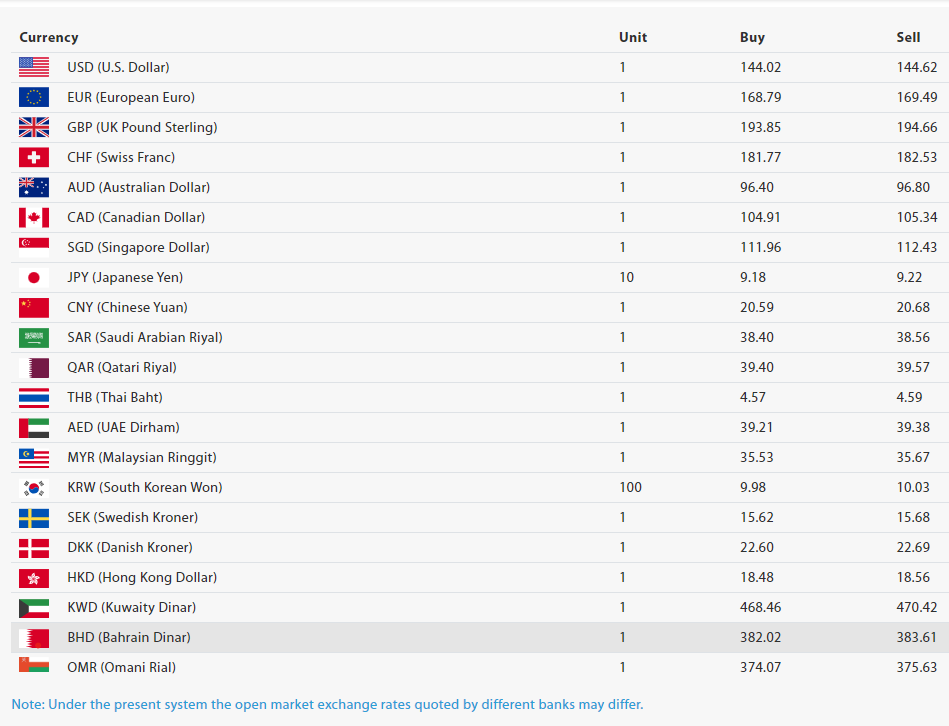The width and height of the screenshot is (949, 726).
Task: Select the BHD (Bahrain Dinar) row label
Action: (x=128, y=637)
